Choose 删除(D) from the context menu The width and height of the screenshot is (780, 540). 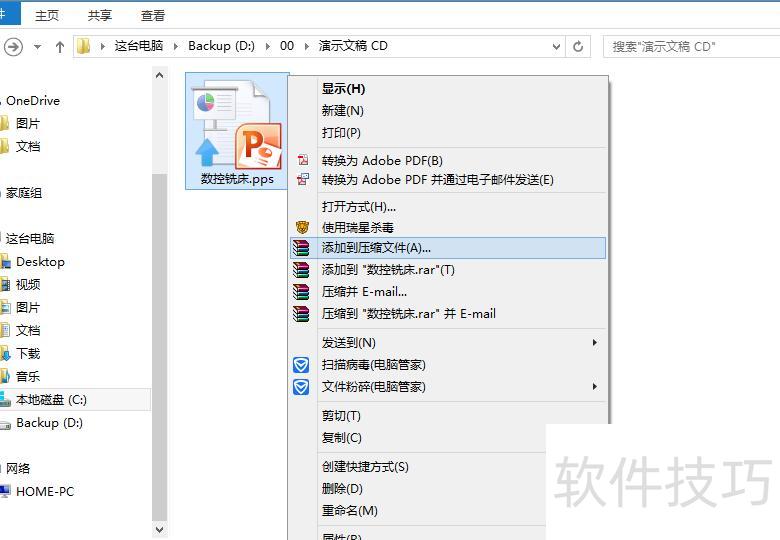click(418, 488)
